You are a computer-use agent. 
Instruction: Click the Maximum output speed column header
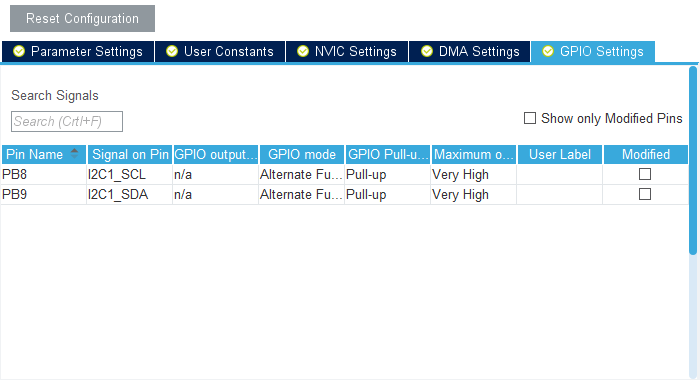[x=474, y=155]
